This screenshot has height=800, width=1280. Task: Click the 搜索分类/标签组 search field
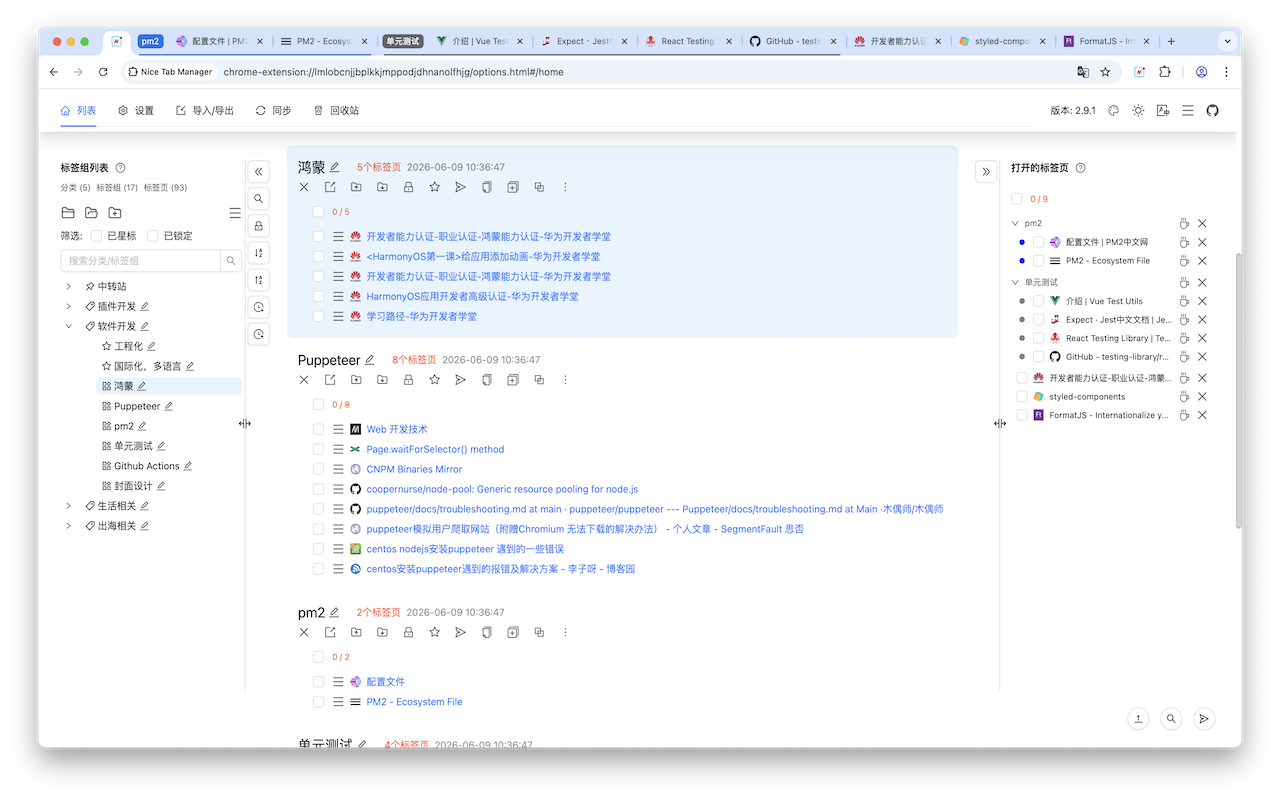[x=140, y=261]
